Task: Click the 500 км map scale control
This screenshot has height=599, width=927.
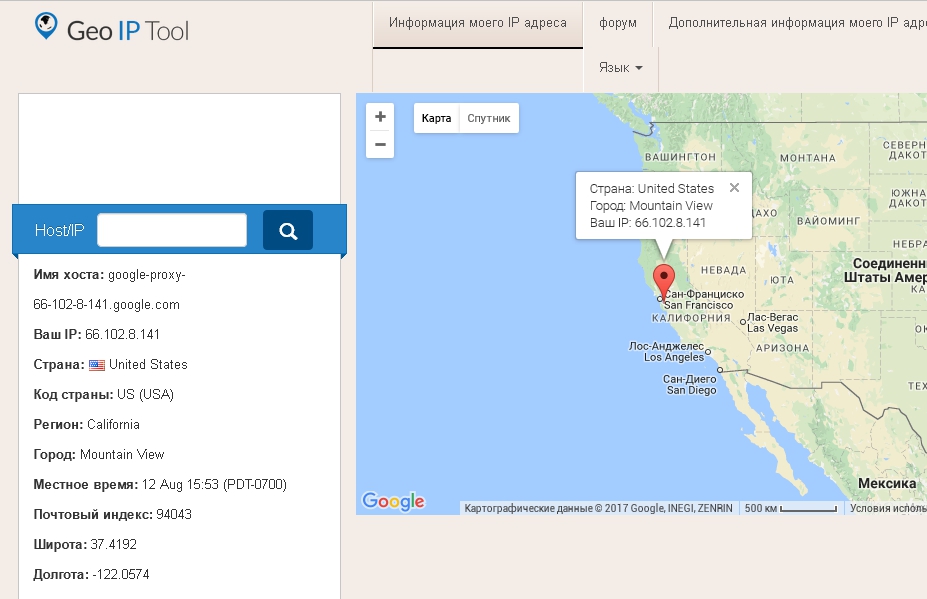Action: click(790, 508)
